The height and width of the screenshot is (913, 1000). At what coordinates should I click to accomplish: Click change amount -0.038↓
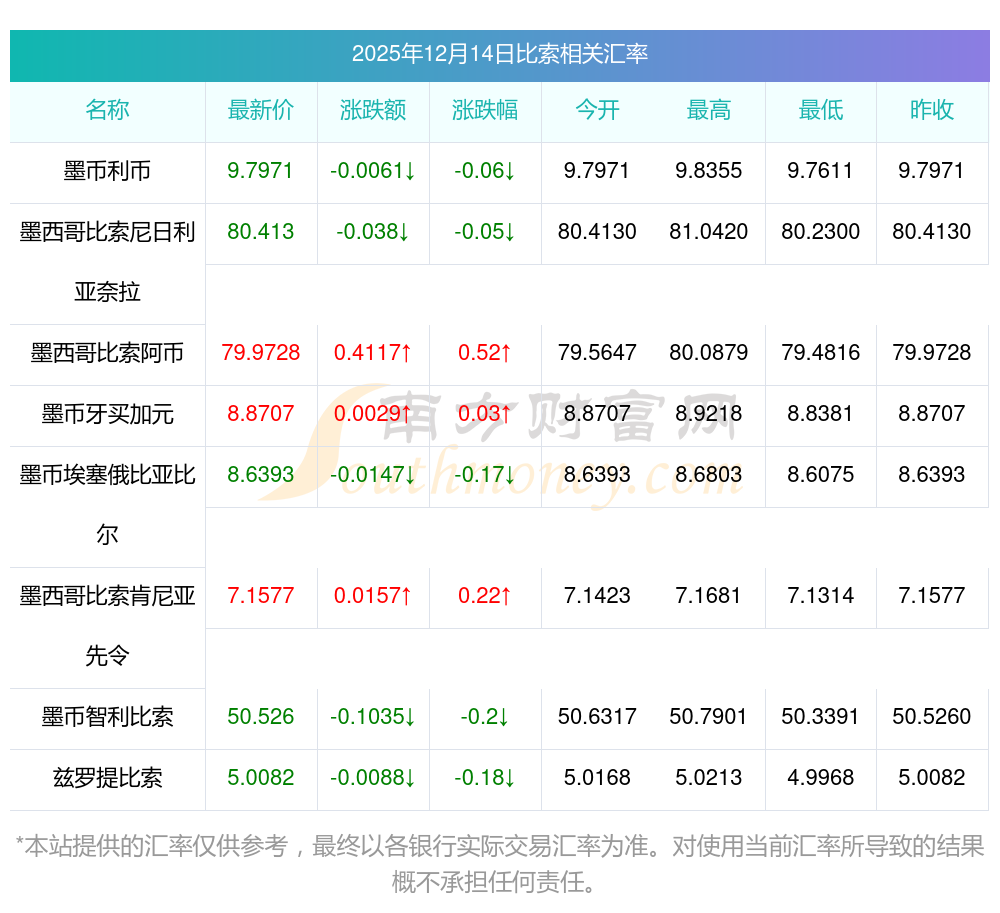click(x=372, y=231)
